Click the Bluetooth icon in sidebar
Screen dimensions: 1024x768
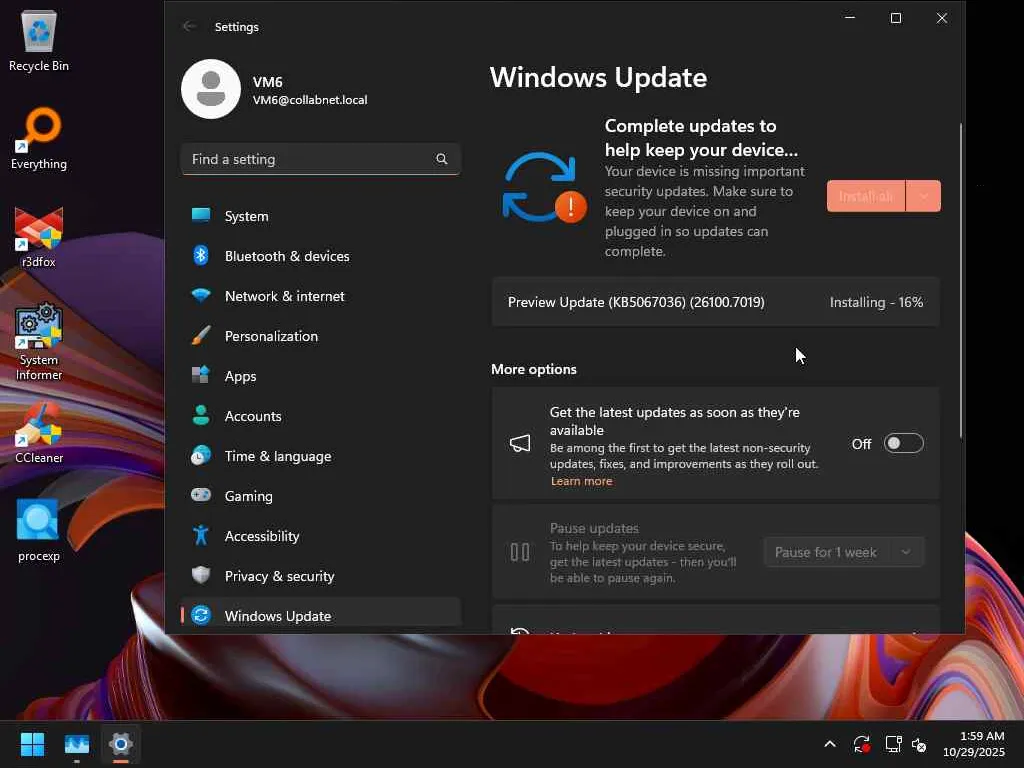click(201, 255)
